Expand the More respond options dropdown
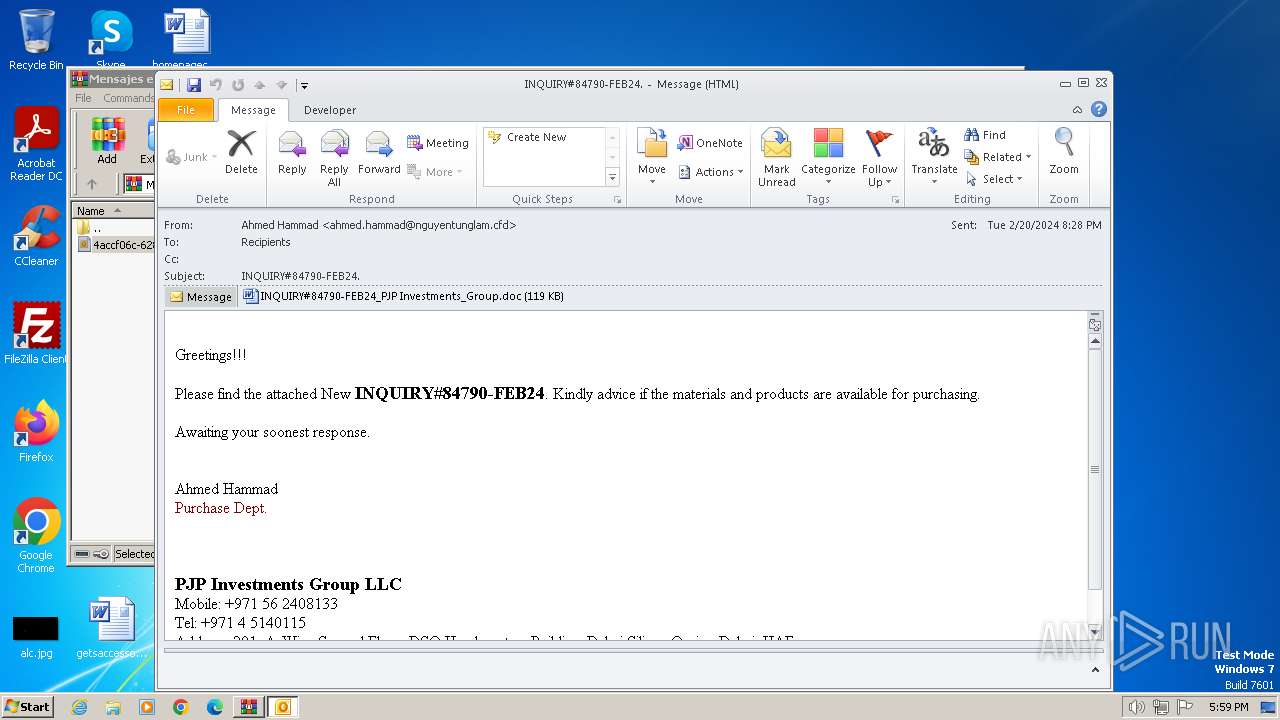Viewport: 1280px width, 720px height. 435,172
